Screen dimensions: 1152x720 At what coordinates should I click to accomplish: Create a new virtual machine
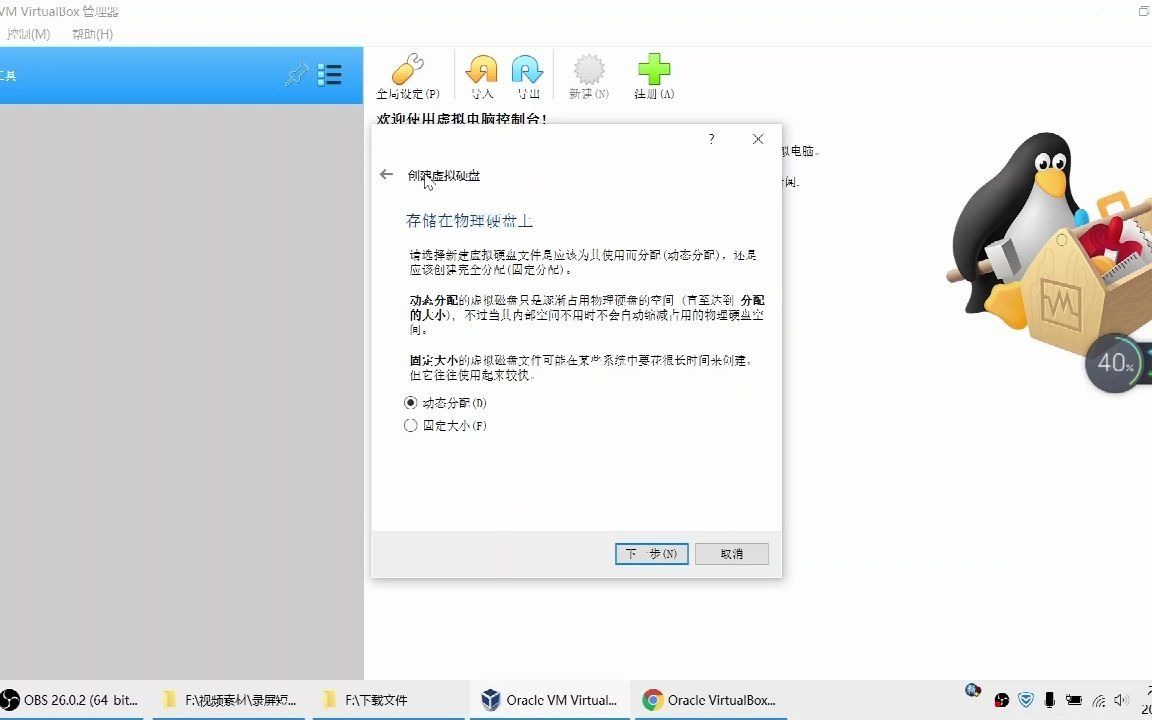point(588,75)
